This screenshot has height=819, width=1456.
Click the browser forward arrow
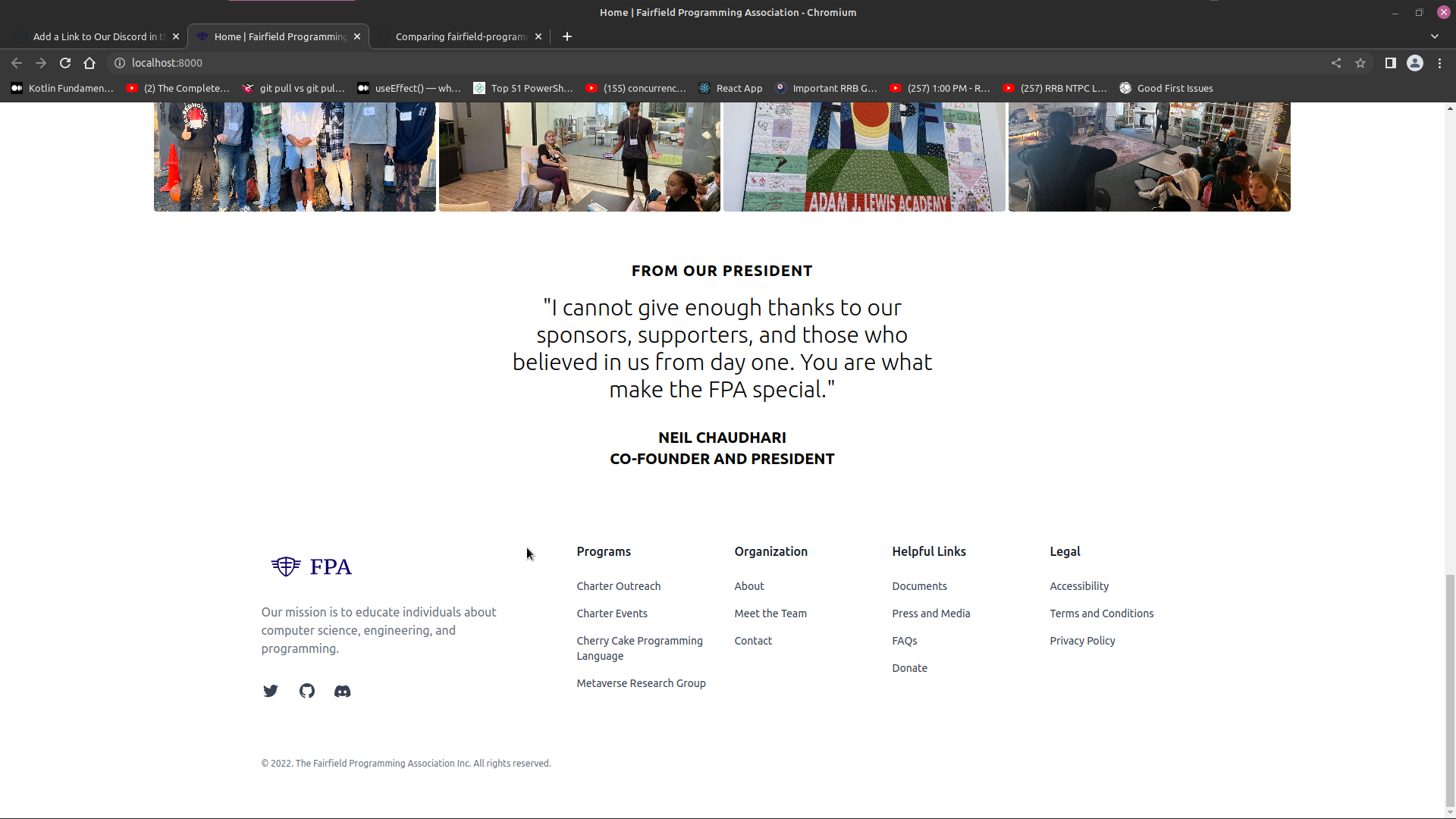coord(41,63)
